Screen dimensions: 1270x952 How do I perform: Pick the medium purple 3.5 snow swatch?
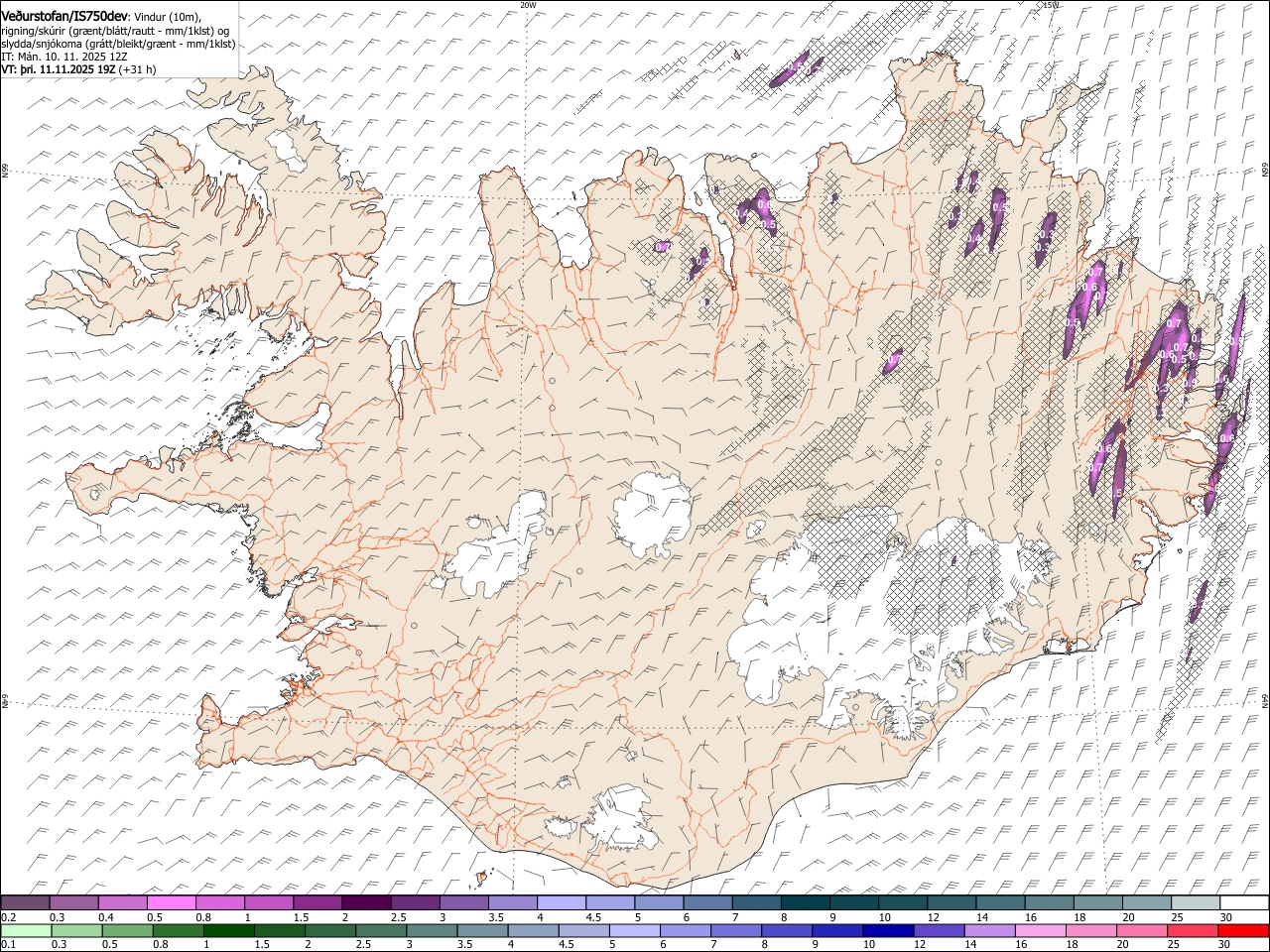513,903
